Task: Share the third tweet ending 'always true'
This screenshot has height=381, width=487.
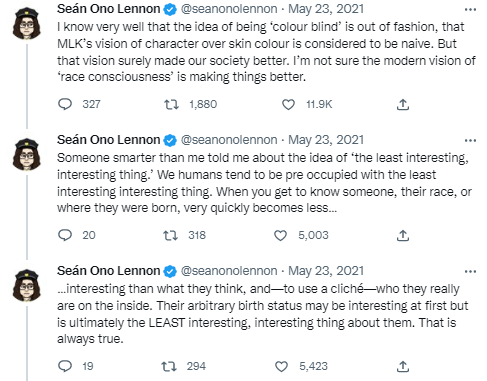Action: point(403,366)
